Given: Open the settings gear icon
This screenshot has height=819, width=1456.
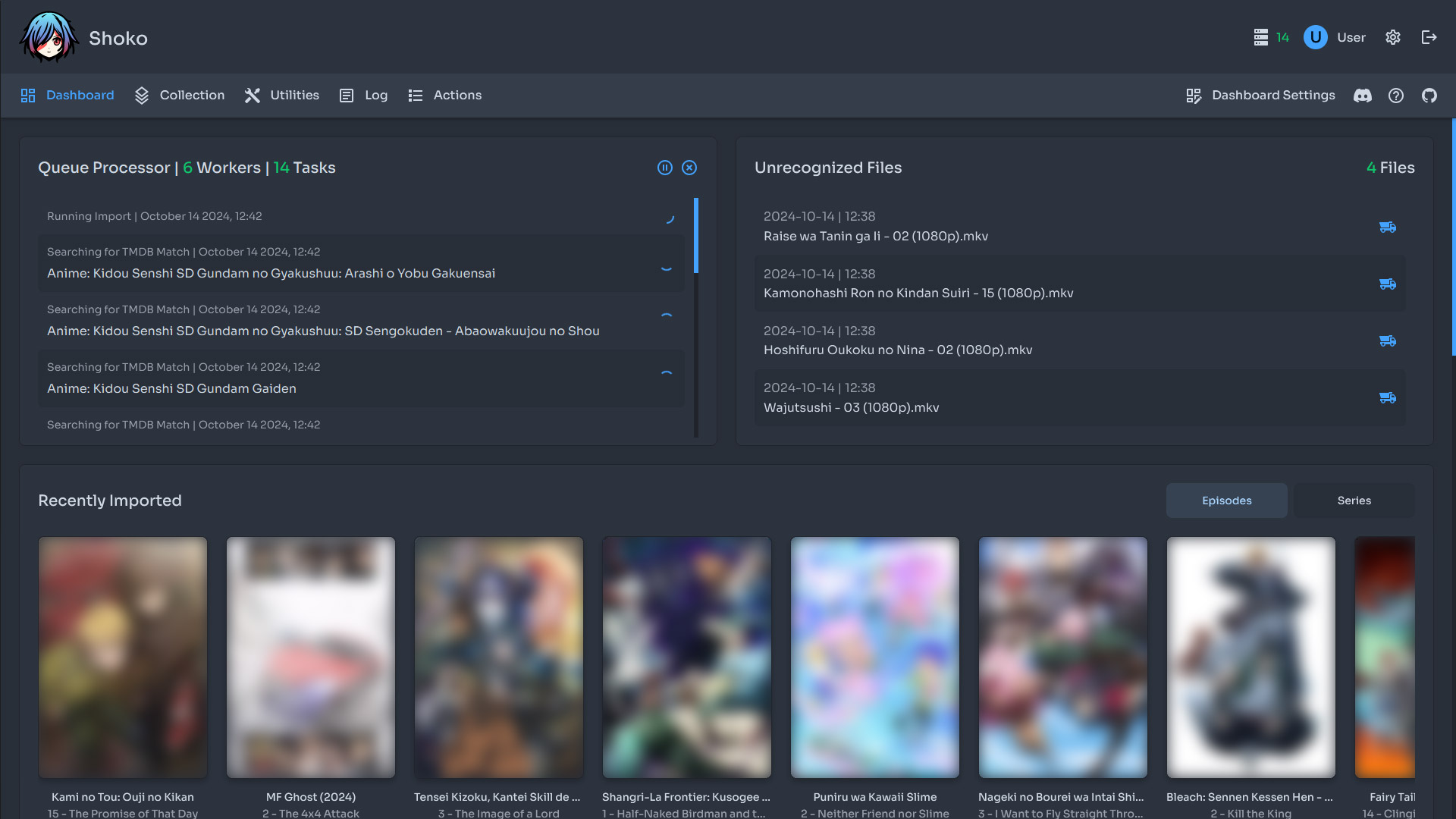Looking at the screenshot, I should click(x=1393, y=37).
